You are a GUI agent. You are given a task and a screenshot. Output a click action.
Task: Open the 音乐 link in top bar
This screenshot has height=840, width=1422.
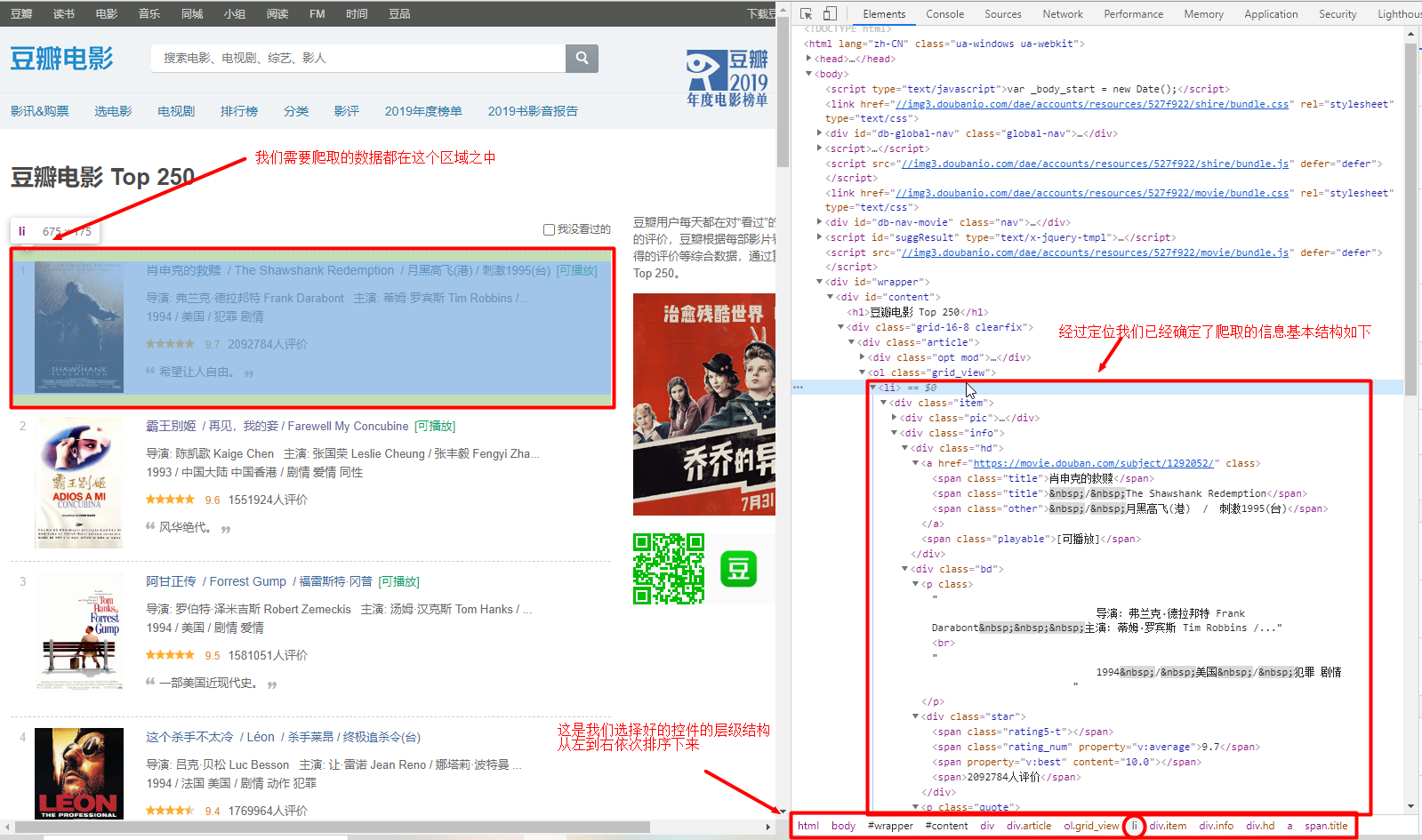(149, 13)
